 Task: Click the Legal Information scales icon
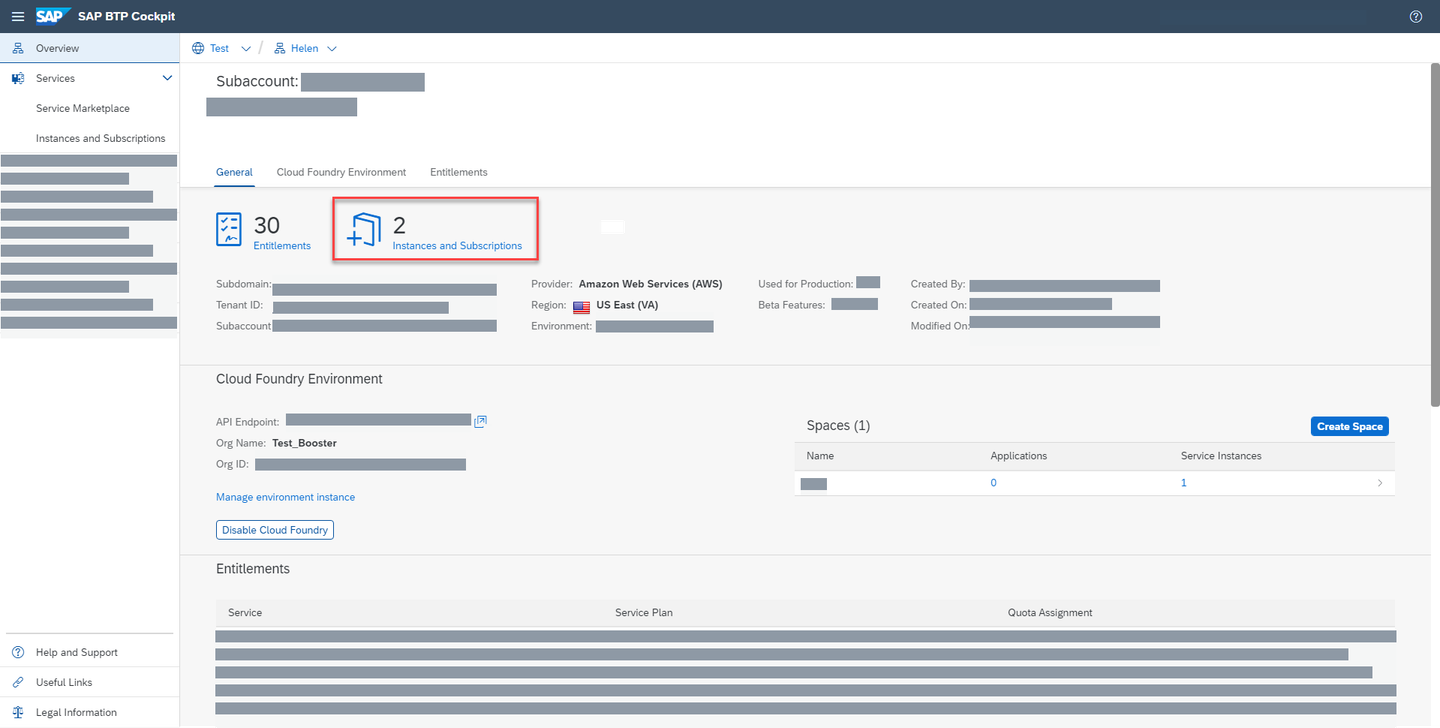point(18,712)
